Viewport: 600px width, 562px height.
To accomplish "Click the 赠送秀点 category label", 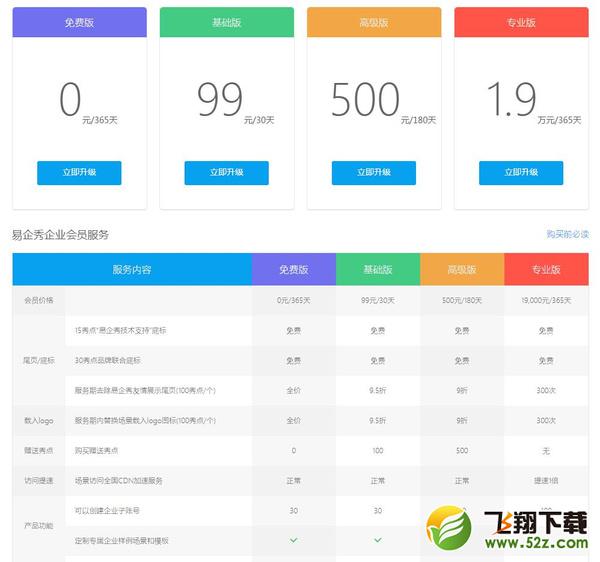I will coord(39,450).
